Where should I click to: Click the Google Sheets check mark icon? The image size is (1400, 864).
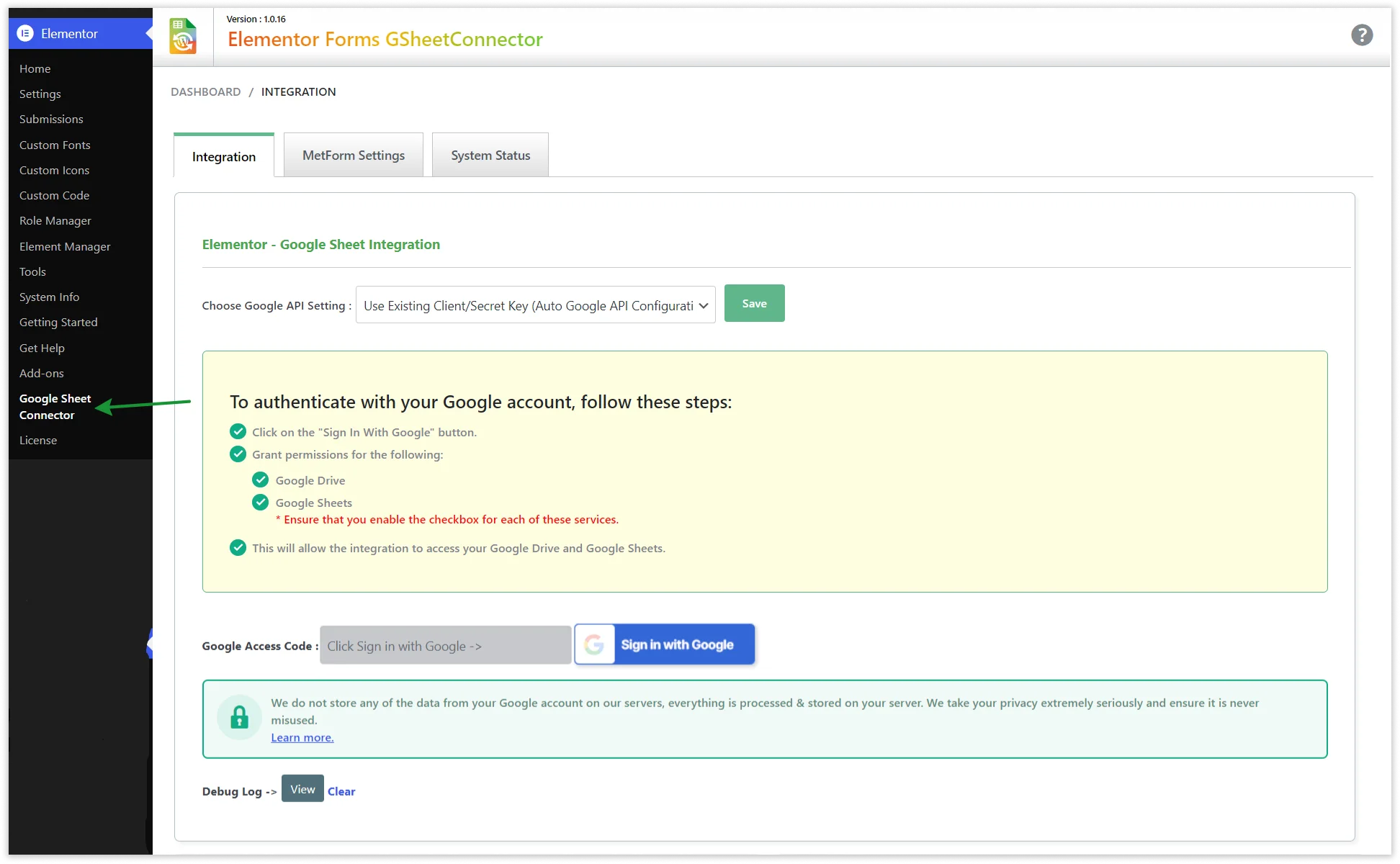coord(260,503)
